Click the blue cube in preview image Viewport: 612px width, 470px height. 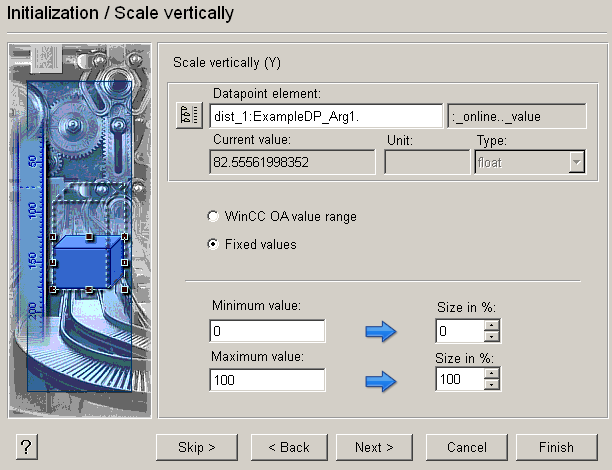87,263
